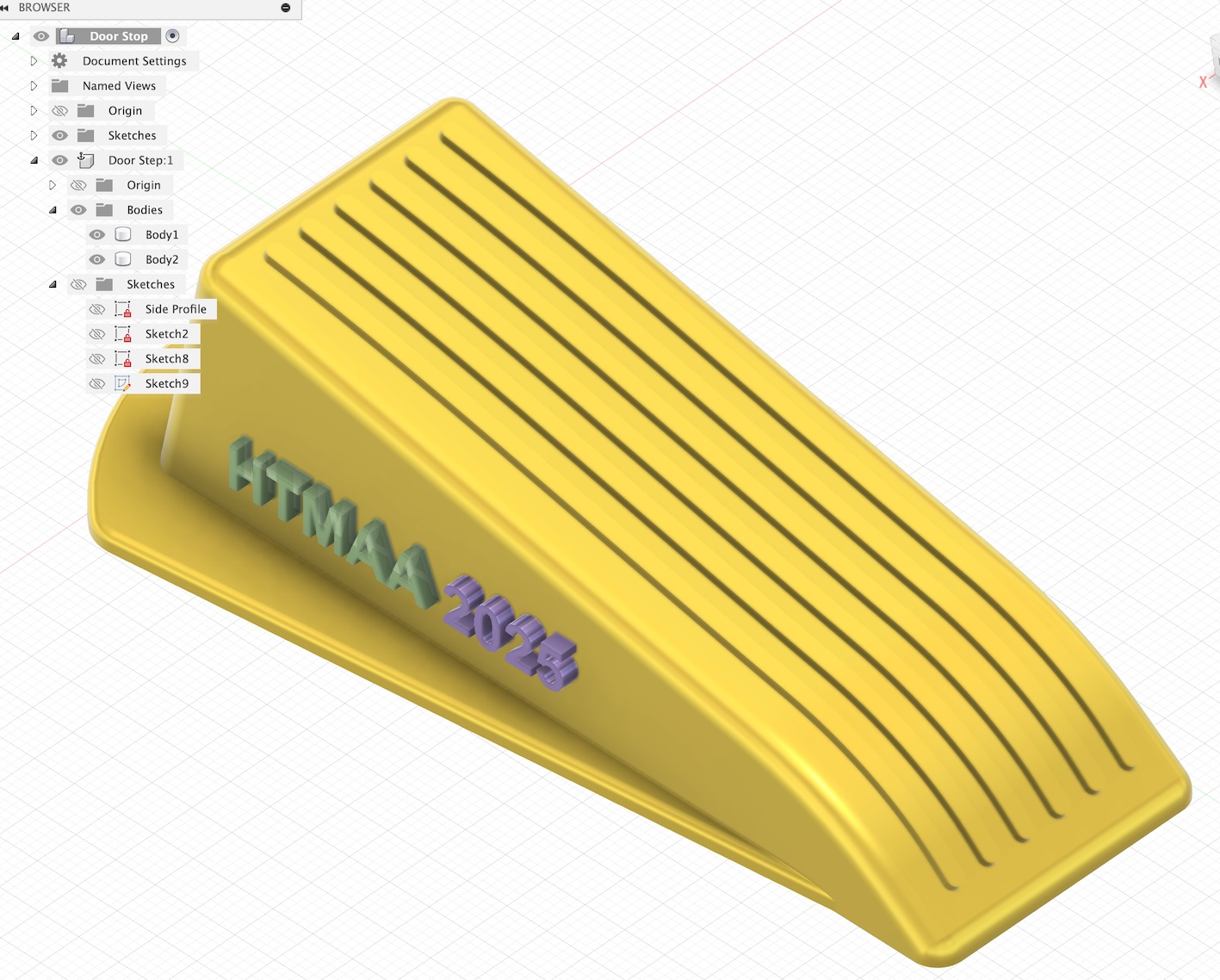Click the Side Profile locked sketch icon
The width and height of the screenshot is (1220, 980).
123,309
